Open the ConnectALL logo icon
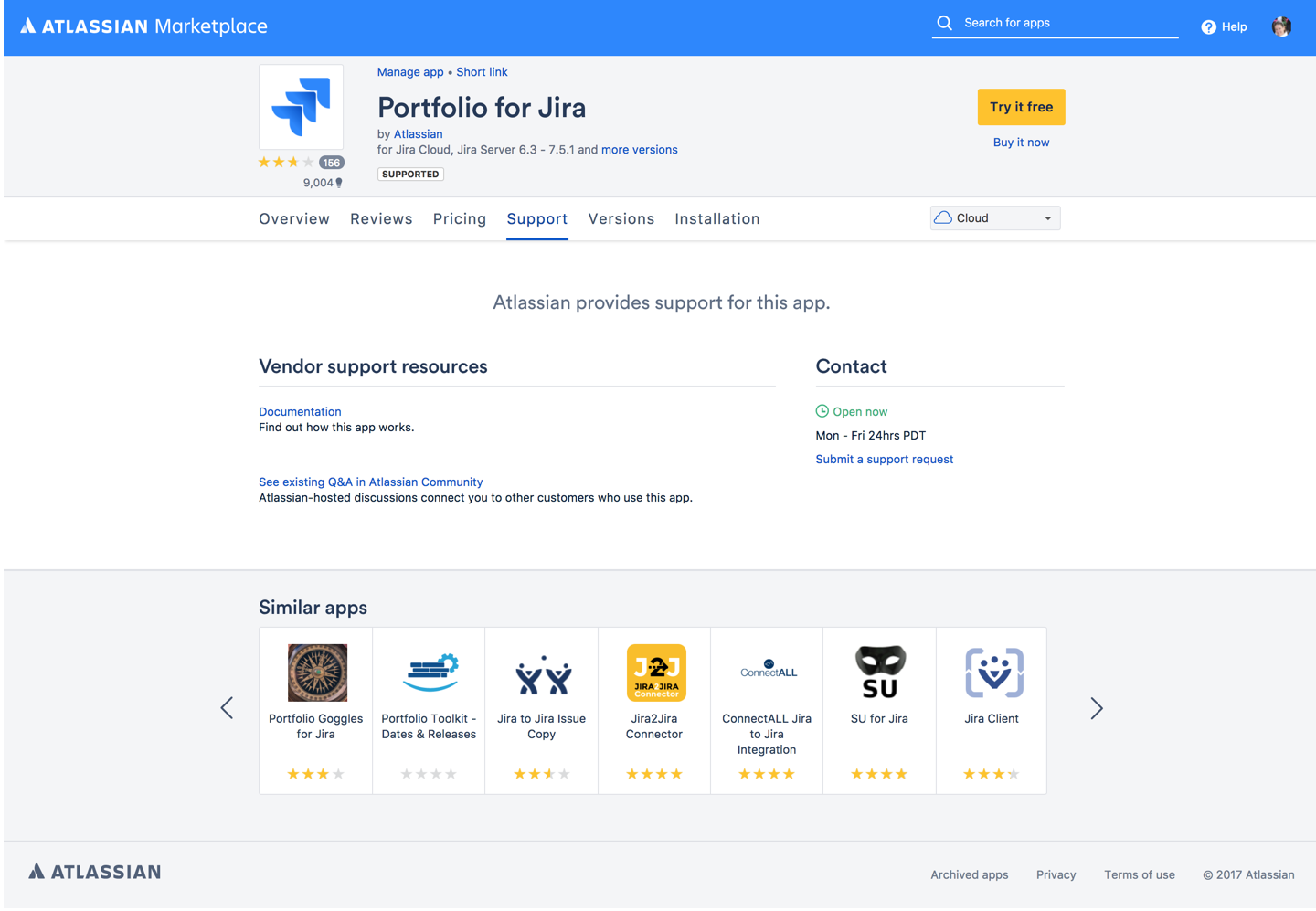 pyautogui.click(x=769, y=670)
